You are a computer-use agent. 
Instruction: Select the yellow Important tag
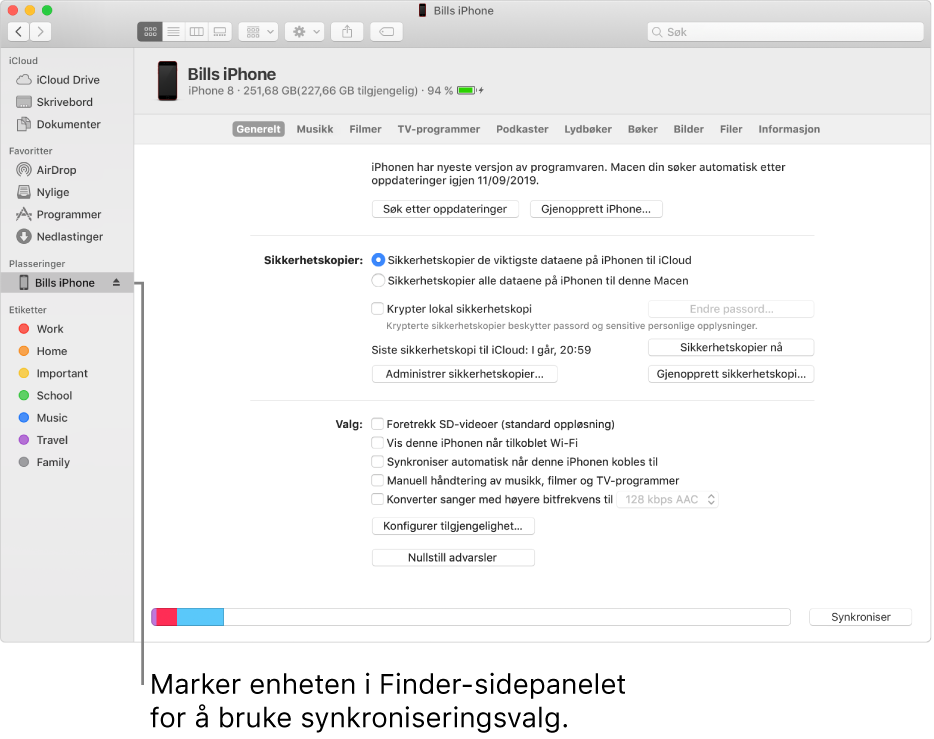point(67,373)
